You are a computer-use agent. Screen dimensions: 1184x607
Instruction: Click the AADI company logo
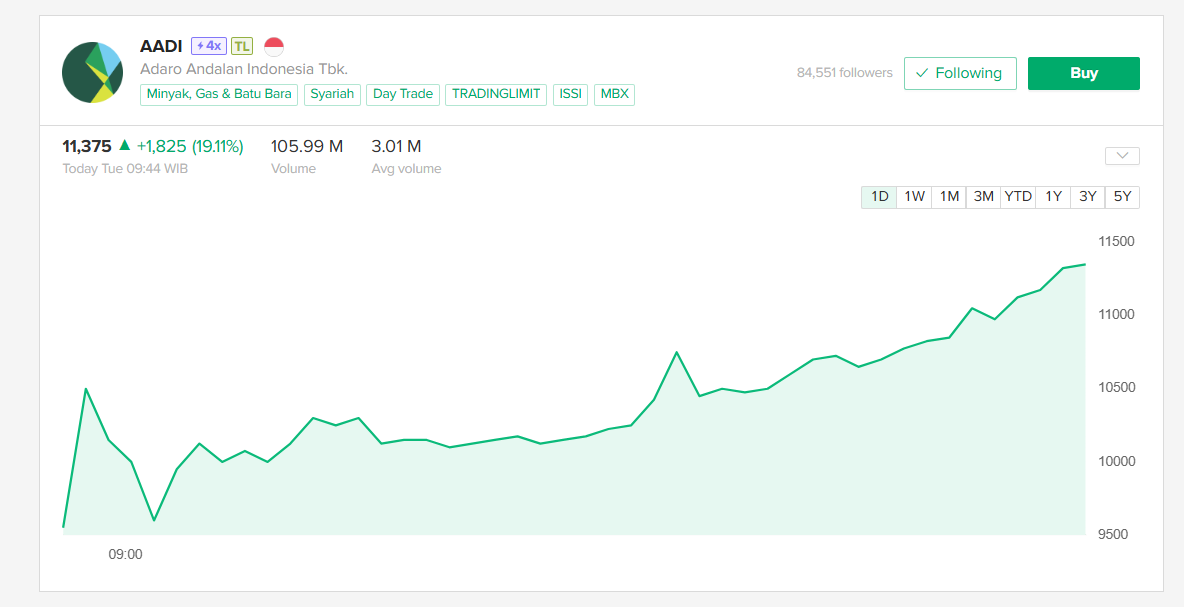pos(92,72)
